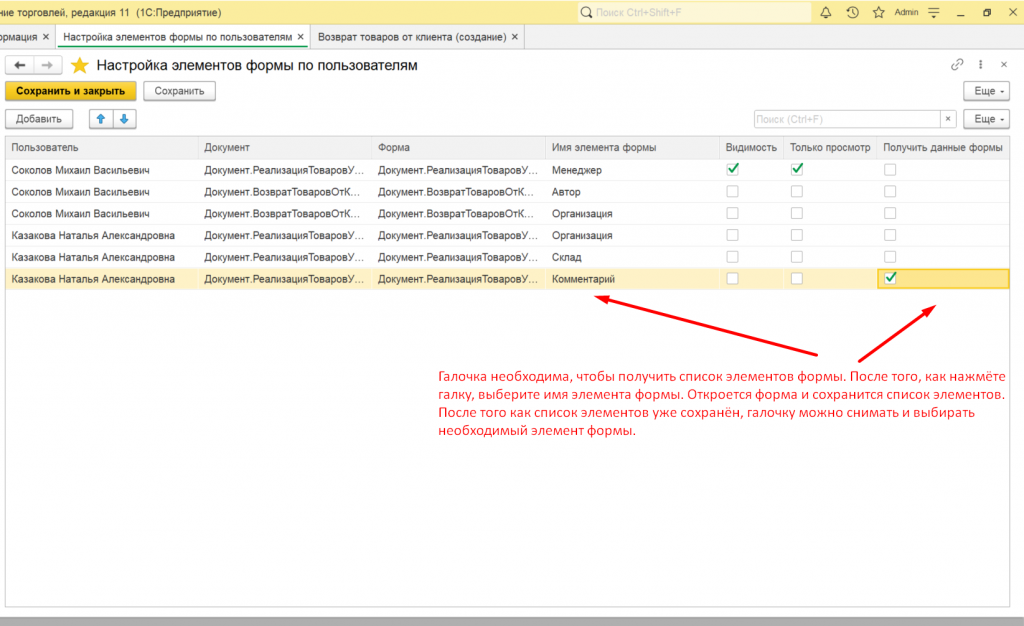Screen dimensions: 1024x626
Task: Open the notifications bell icon
Action: tap(825, 12)
